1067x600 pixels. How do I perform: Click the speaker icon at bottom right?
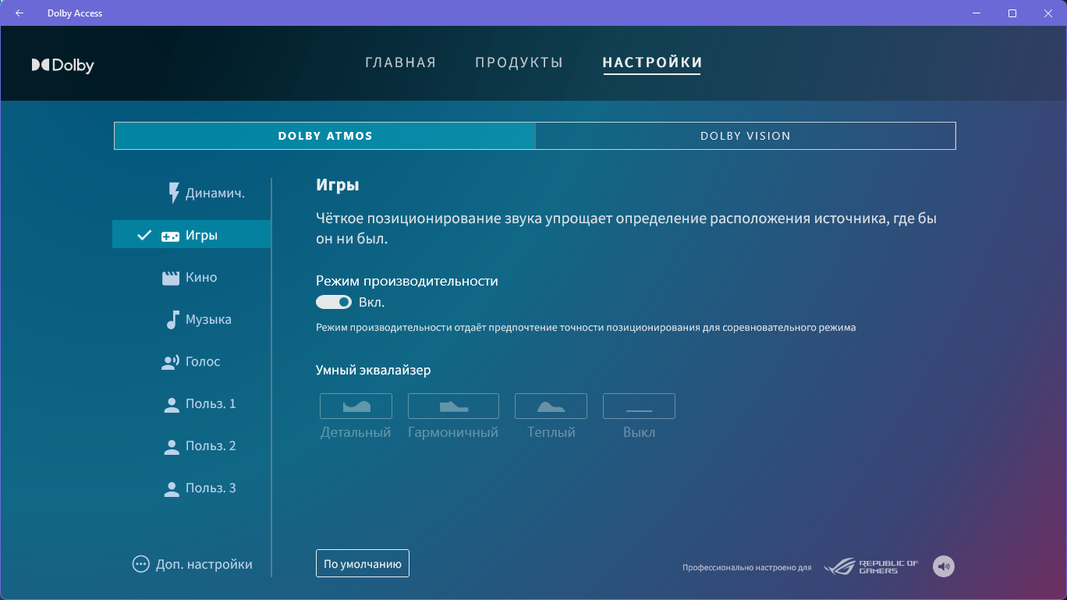pyautogui.click(x=943, y=566)
